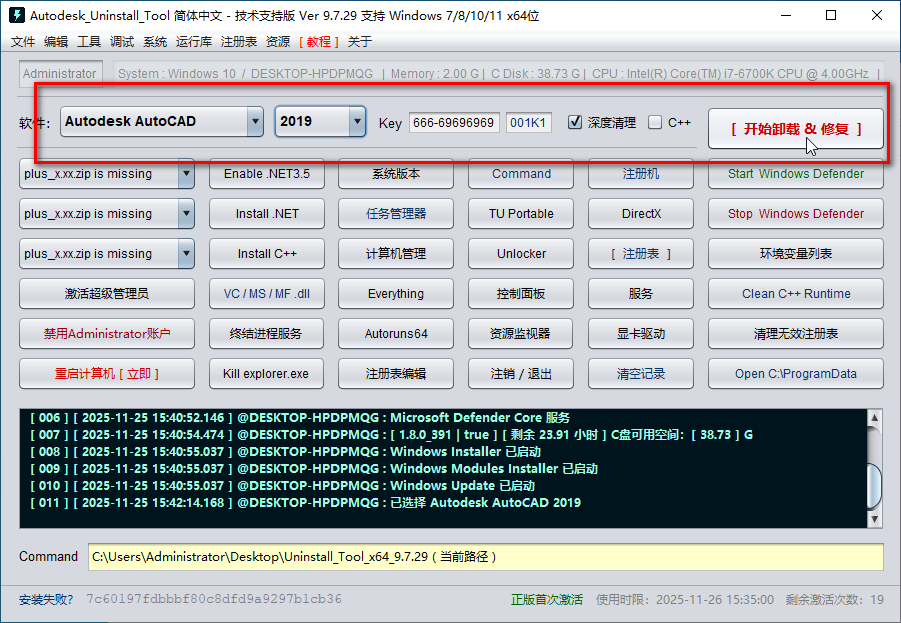Click the 注册机 button
This screenshot has width=901, height=623.
coord(641,174)
